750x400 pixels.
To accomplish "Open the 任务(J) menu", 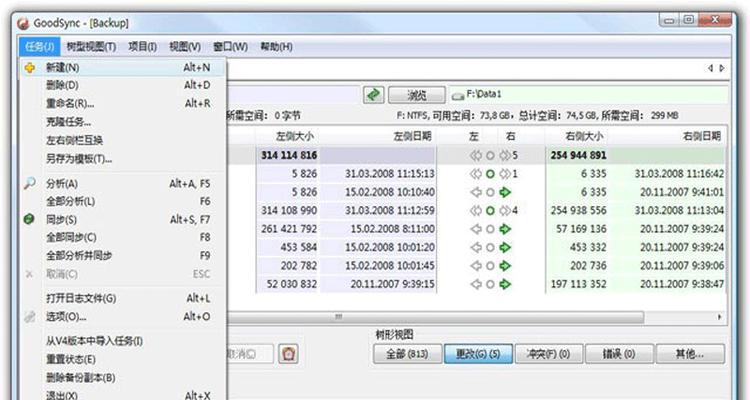I will click(40, 46).
